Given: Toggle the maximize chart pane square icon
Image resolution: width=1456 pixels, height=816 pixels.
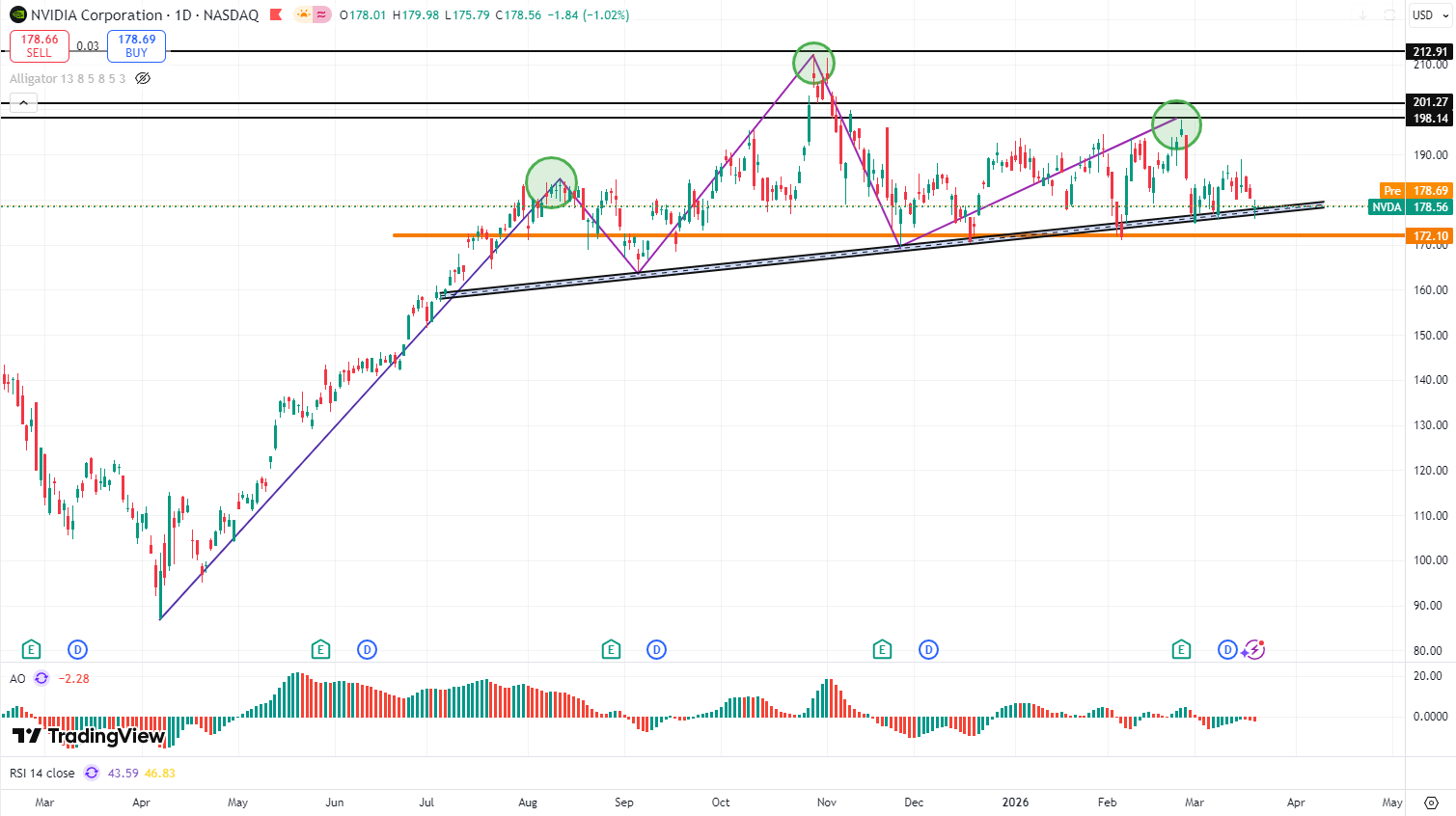Looking at the screenshot, I should 1389,15.
